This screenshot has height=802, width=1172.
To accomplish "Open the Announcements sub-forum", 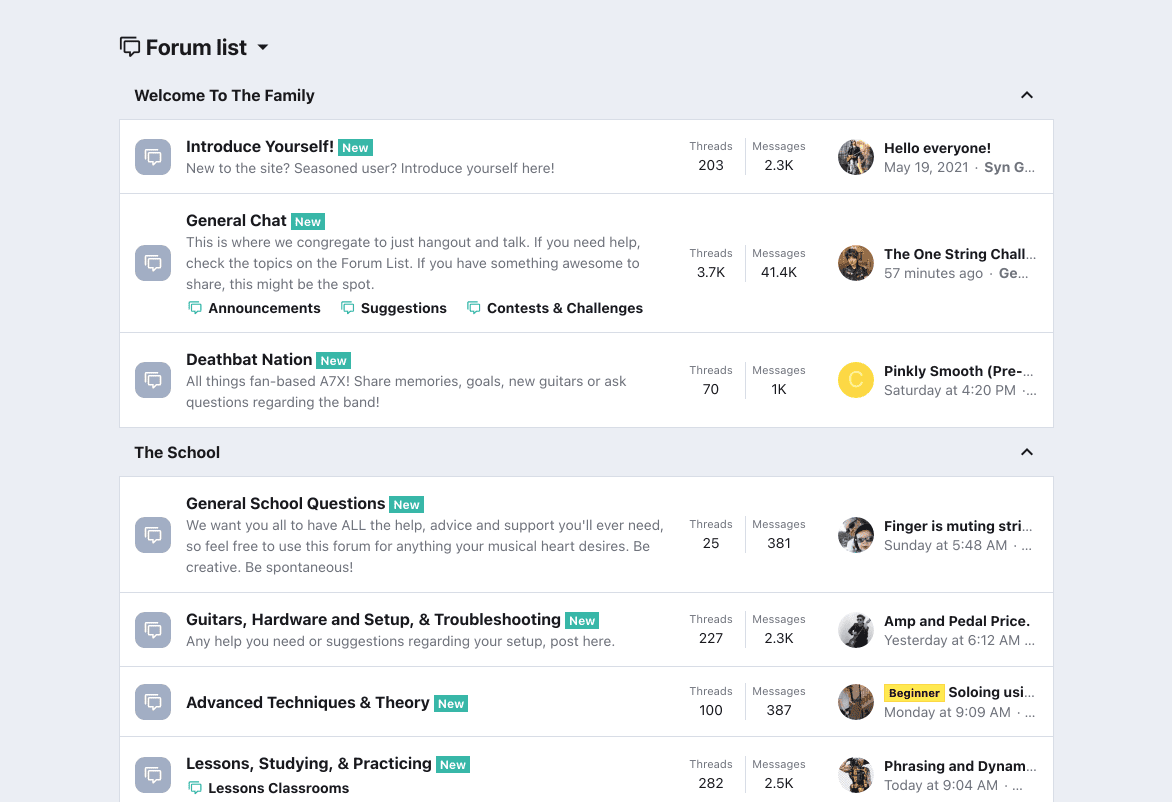I will [x=264, y=308].
